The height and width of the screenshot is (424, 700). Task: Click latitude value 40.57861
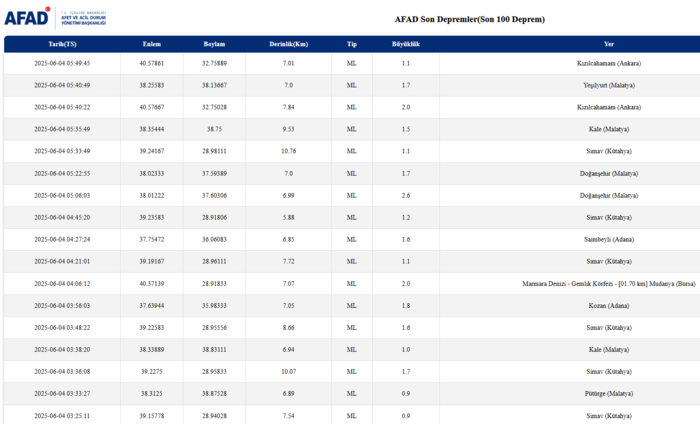(x=152, y=63)
